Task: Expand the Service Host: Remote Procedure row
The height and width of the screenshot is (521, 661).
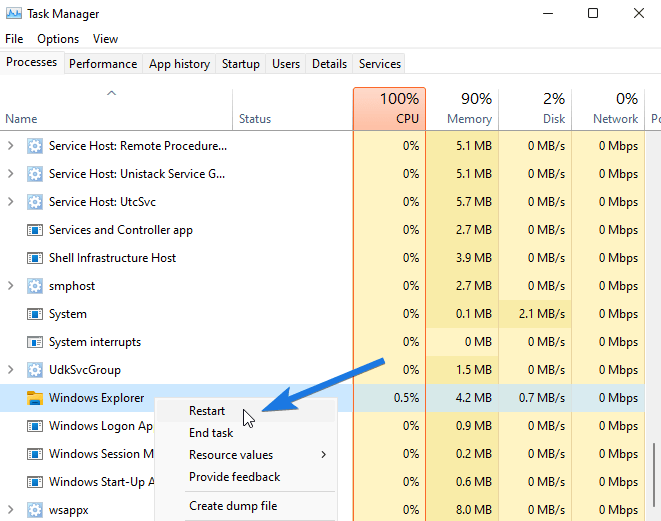Action: [x=11, y=146]
